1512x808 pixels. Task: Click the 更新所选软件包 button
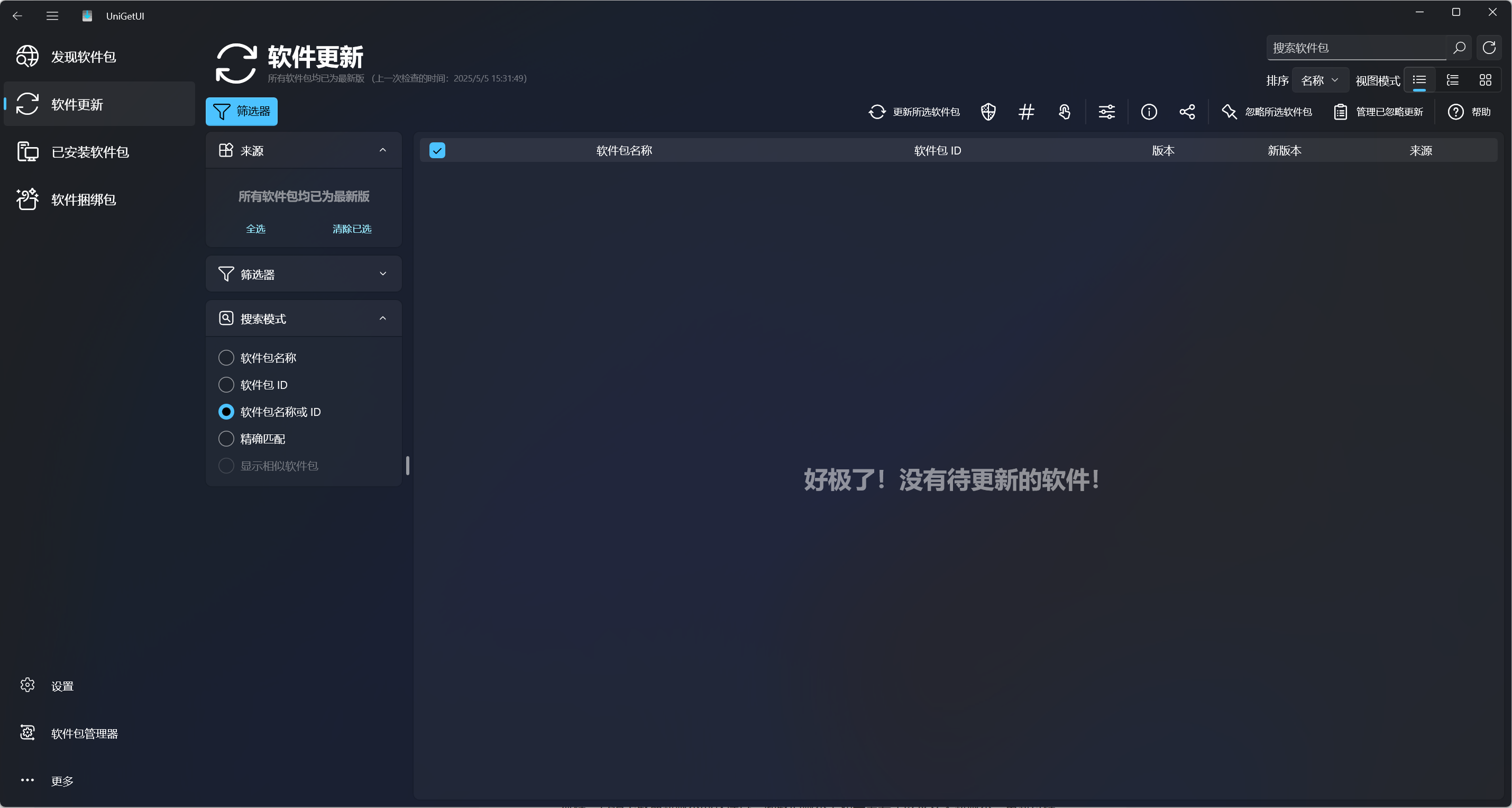tap(914, 112)
